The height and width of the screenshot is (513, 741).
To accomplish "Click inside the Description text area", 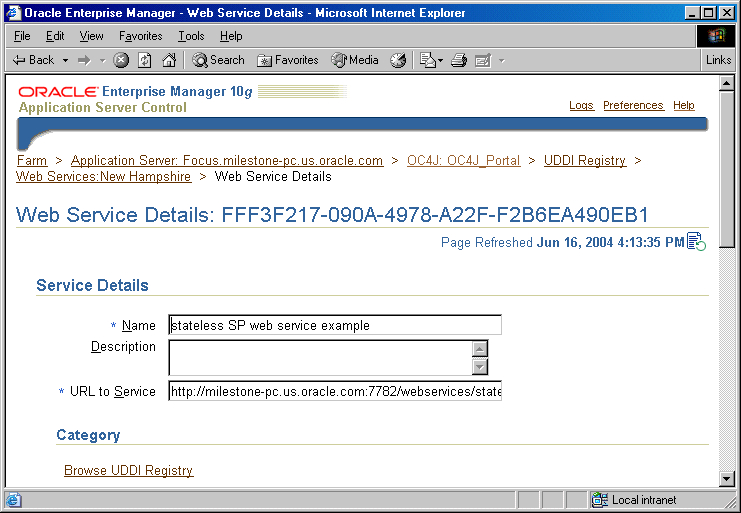I will pos(320,358).
